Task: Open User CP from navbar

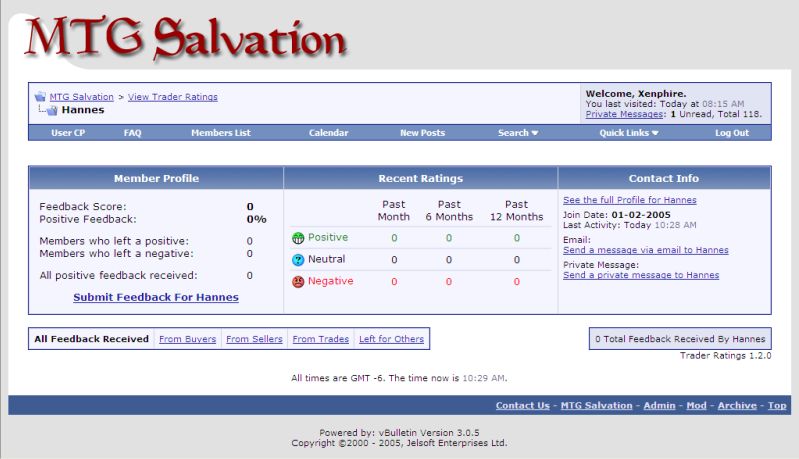Action: click(x=68, y=133)
